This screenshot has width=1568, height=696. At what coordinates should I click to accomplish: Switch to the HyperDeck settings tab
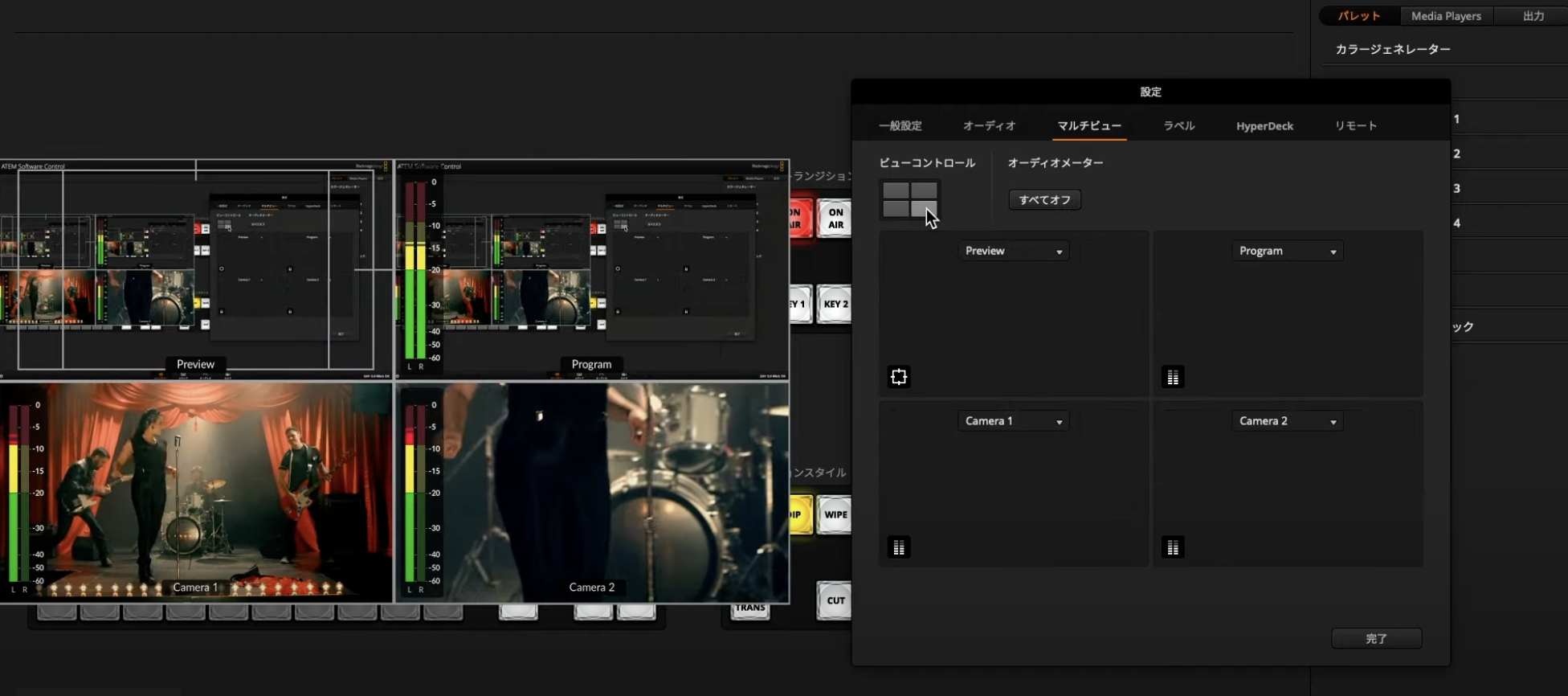pyautogui.click(x=1264, y=126)
